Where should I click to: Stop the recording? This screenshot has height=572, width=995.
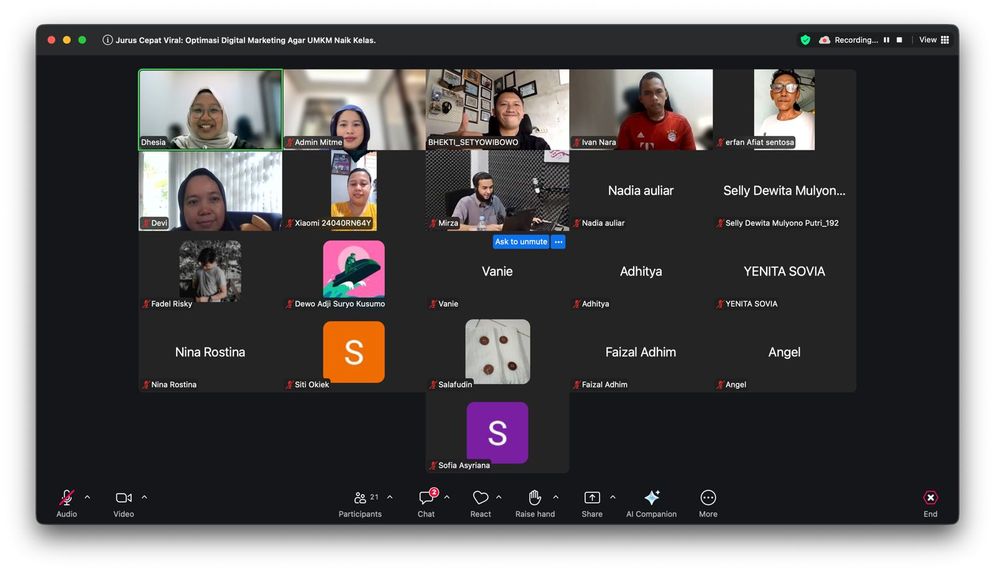[x=899, y=40]
